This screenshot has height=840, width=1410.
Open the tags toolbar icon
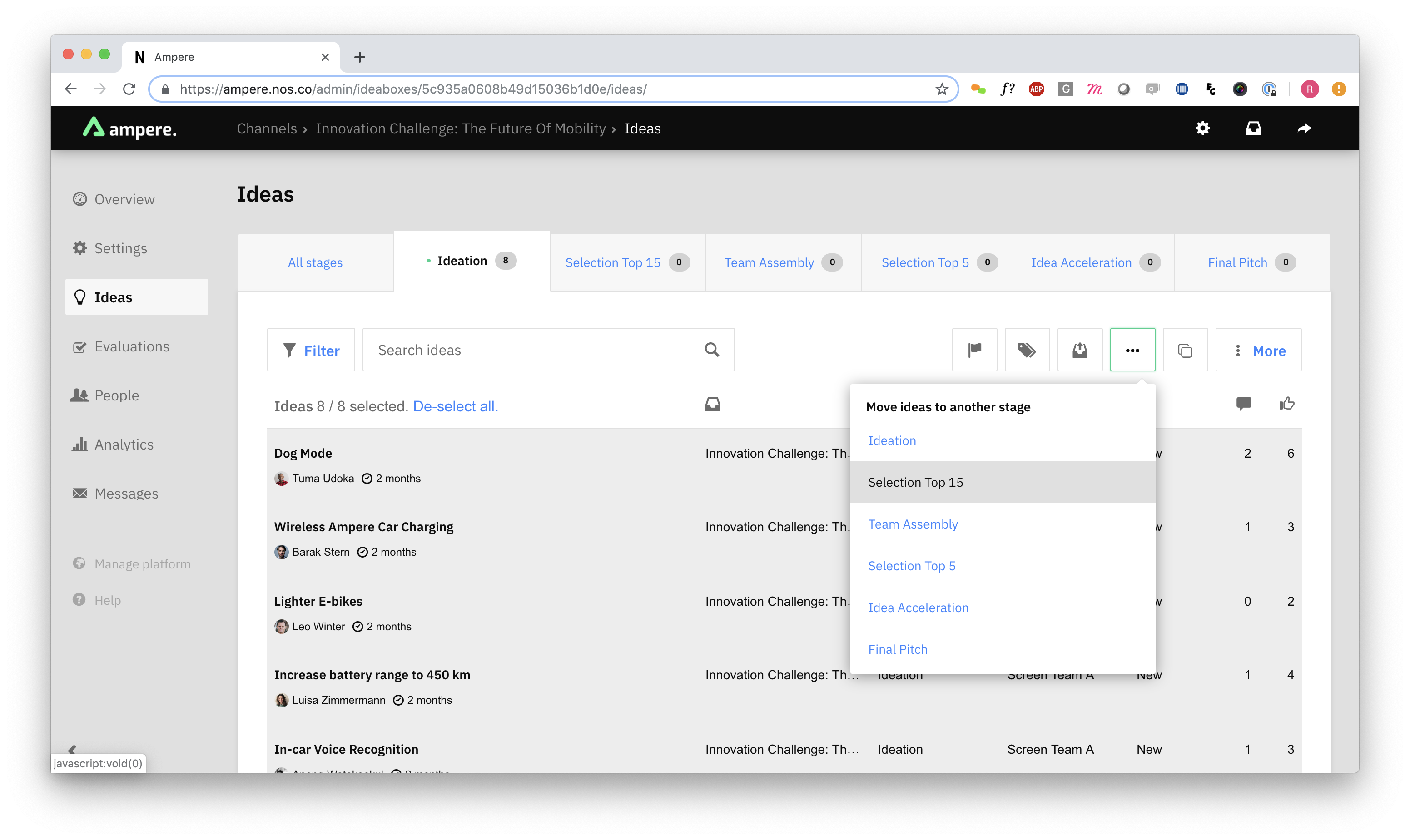[x=1027, y=350]
